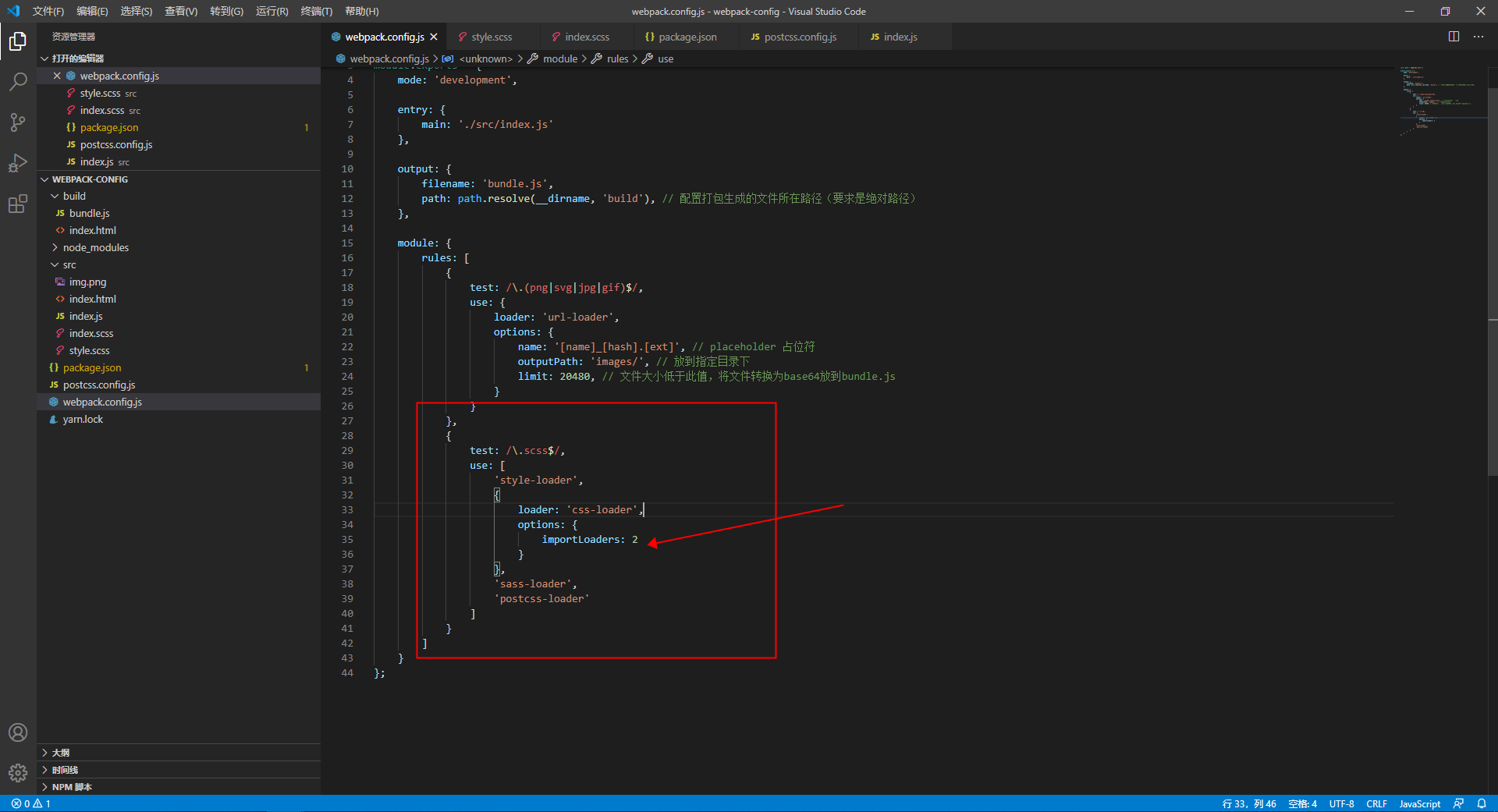Open the 帮助(H) menu
The image size is (1498, 812).
[x=361, y=11]
